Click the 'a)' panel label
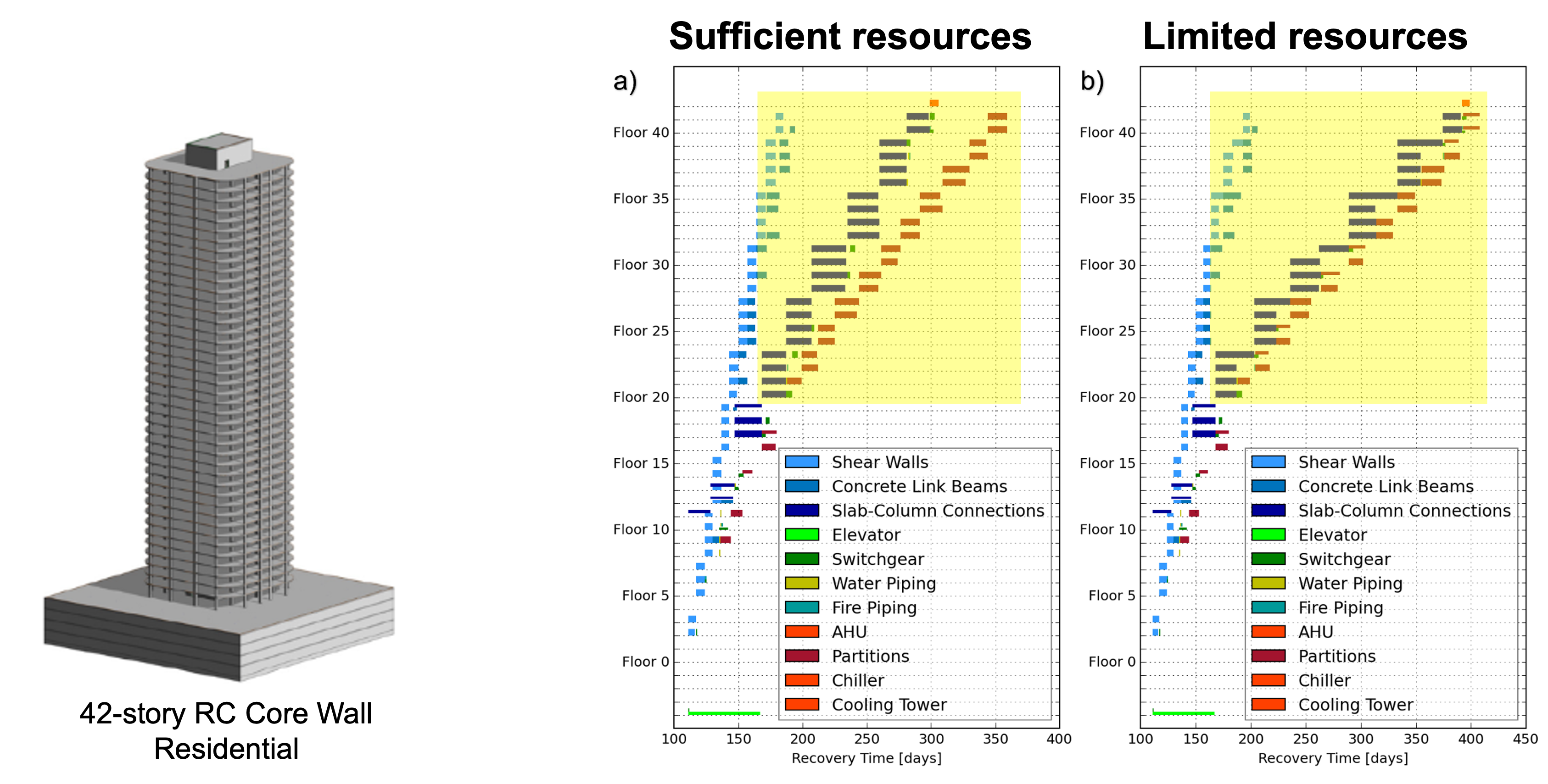 click(x=625, y=82)
